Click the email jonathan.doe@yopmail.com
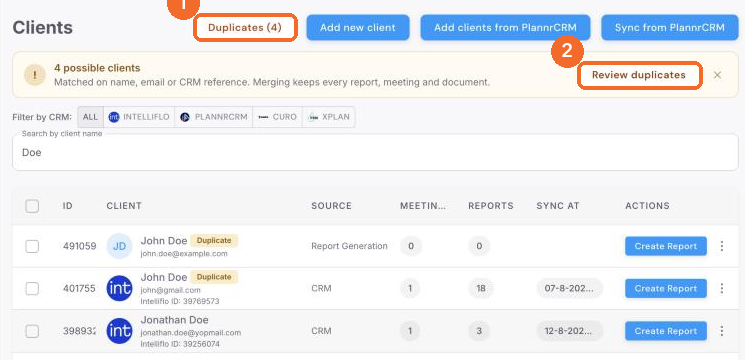 [x=191, y=333]
